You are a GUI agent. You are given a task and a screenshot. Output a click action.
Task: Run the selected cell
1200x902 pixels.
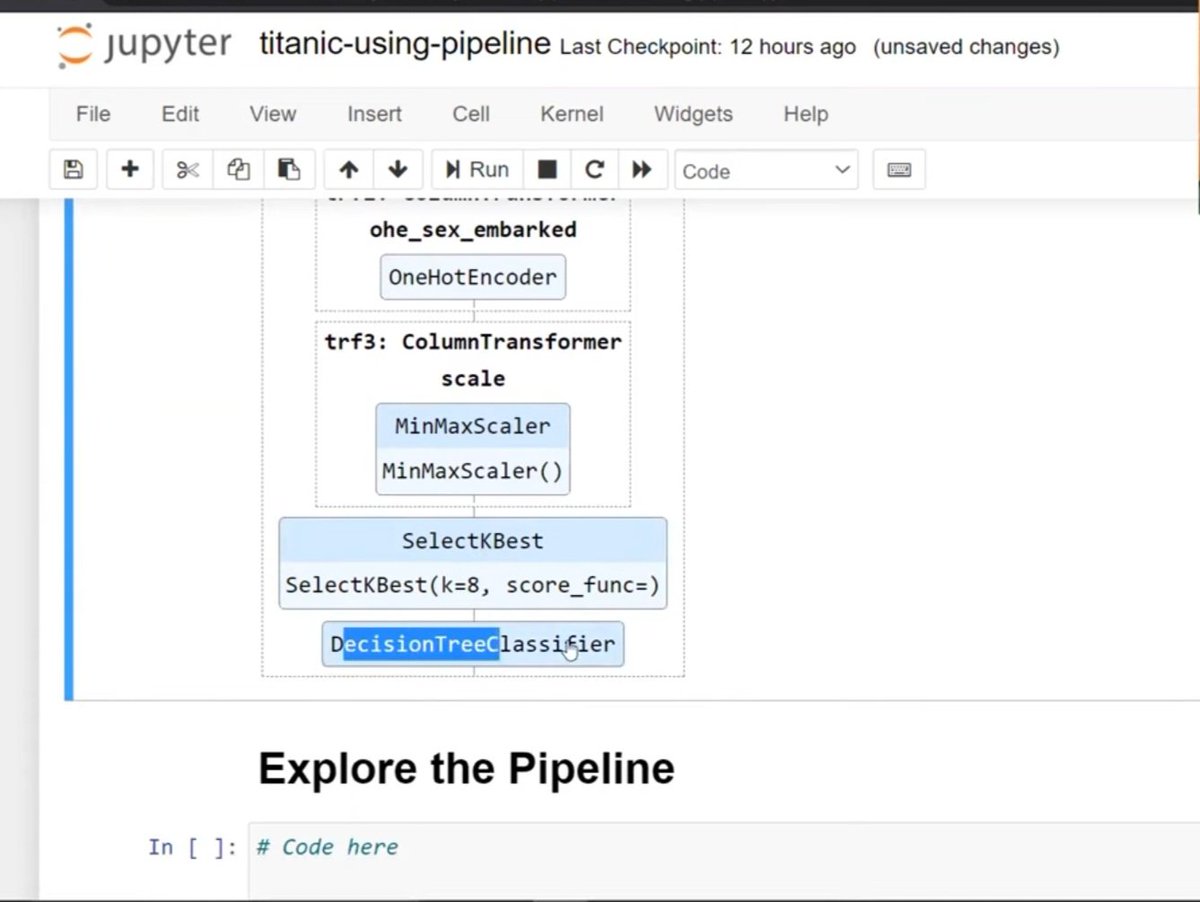(x=477, y=170)
